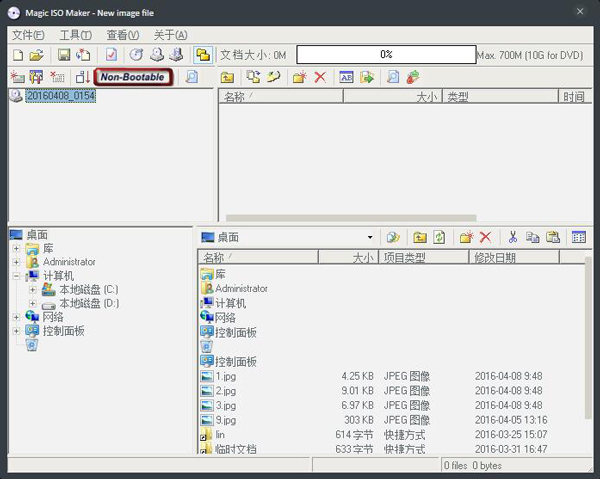
Task: Collapse the 计算机 tree node
Action: coord(16,276)
